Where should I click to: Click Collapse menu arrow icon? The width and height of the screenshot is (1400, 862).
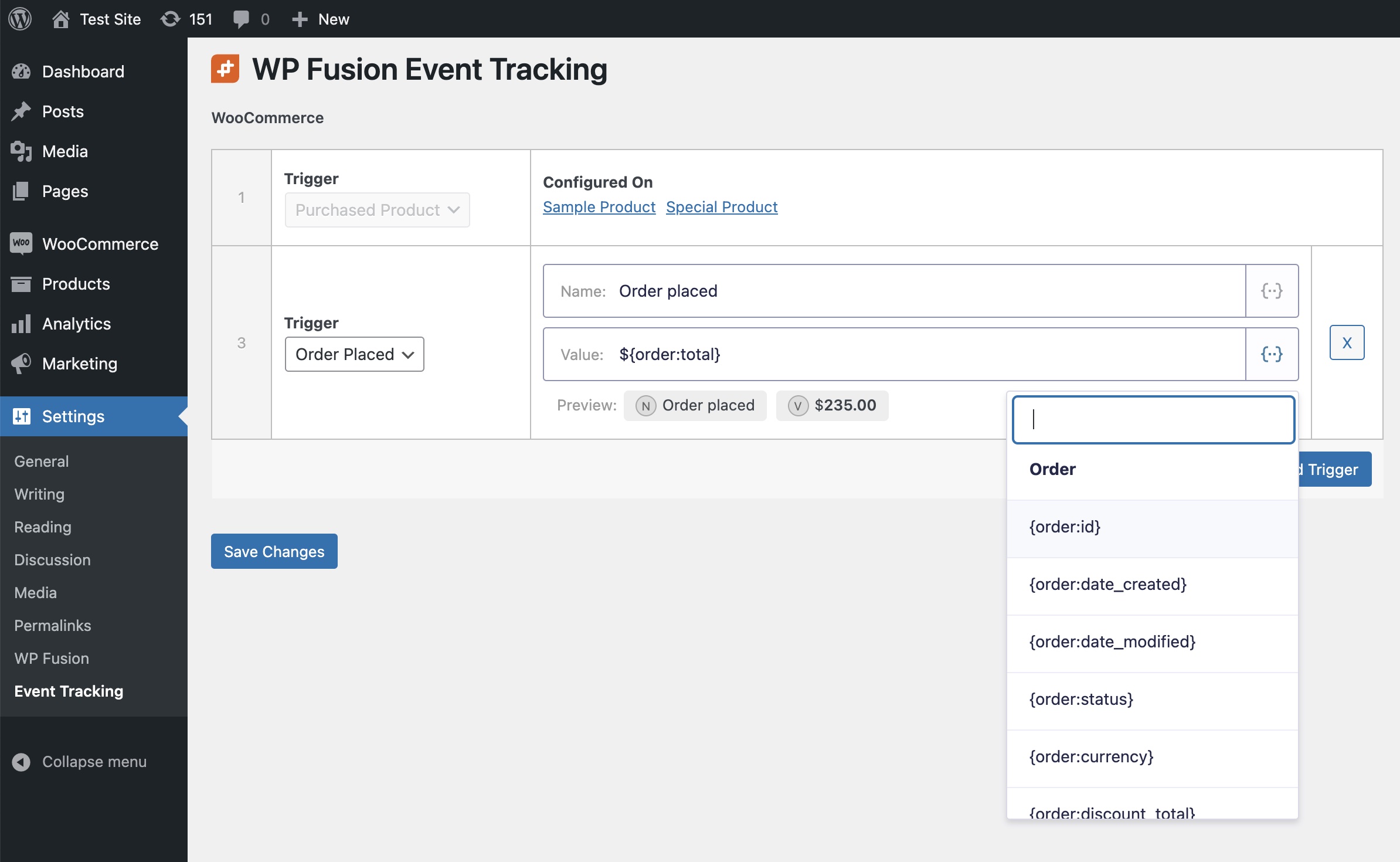point(21,762)
